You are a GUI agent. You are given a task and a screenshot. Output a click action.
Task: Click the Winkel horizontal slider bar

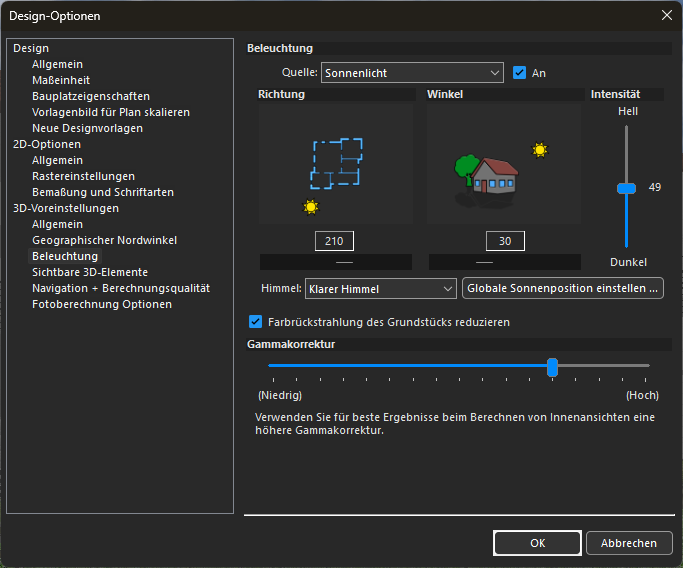[505, 262]
